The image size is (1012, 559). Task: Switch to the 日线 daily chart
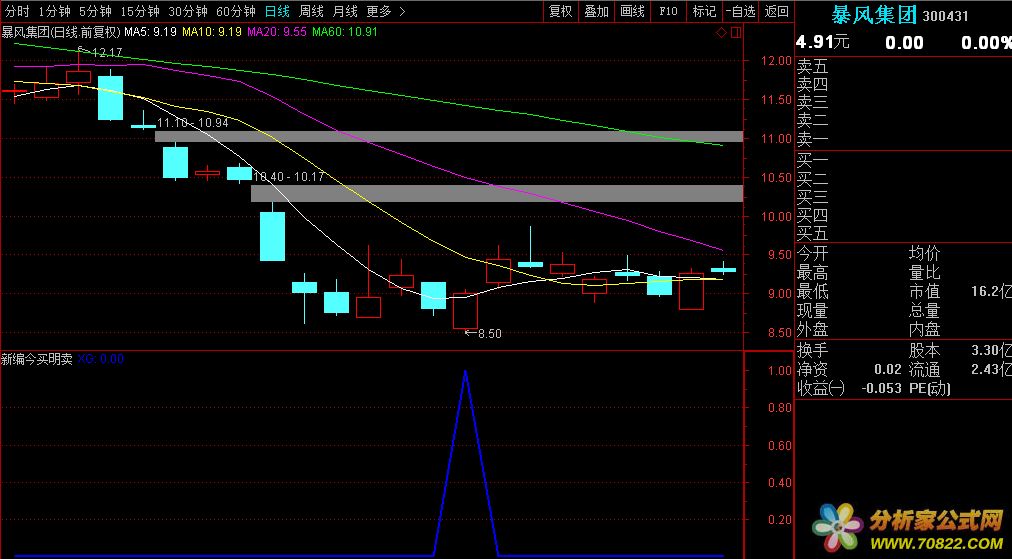pos(278,11)
